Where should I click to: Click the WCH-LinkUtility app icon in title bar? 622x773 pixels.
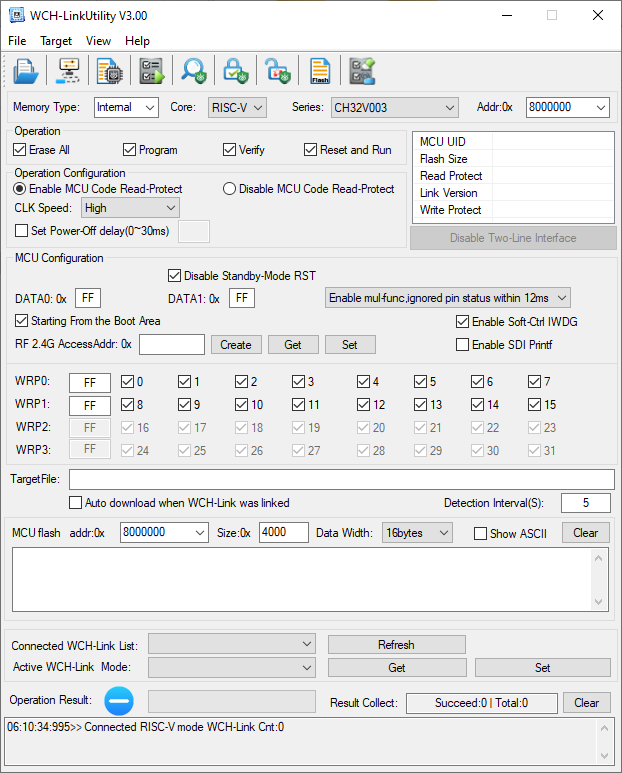click(x=16, y=15)
